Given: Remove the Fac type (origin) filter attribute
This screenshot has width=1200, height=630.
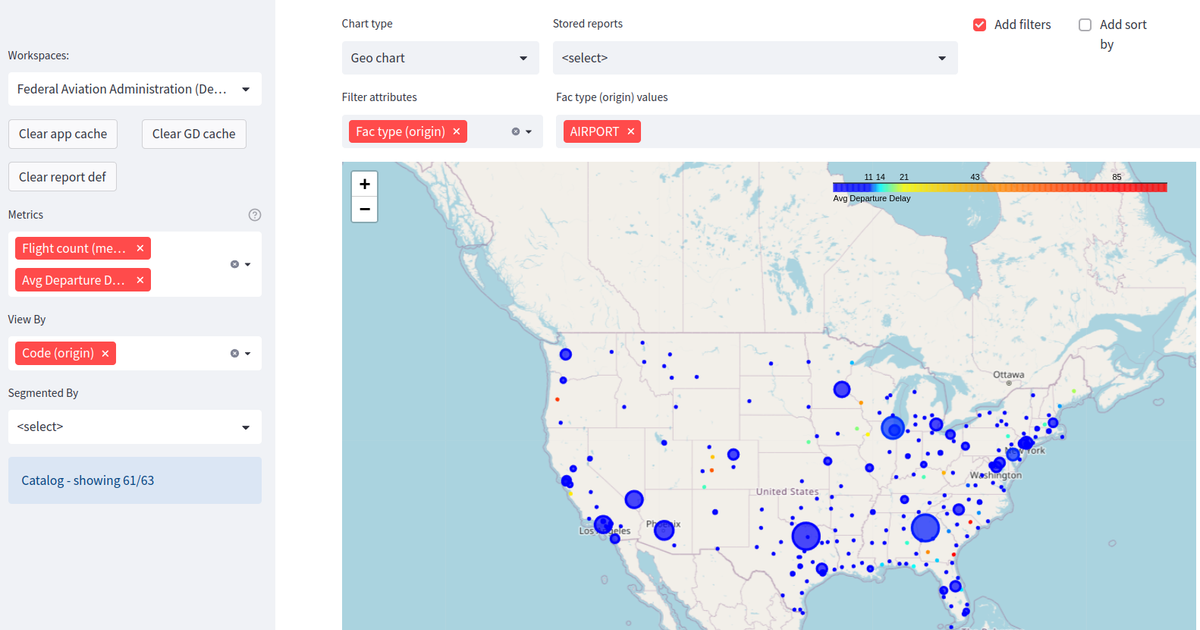Looking at the screenshot, I should point(456,131).
